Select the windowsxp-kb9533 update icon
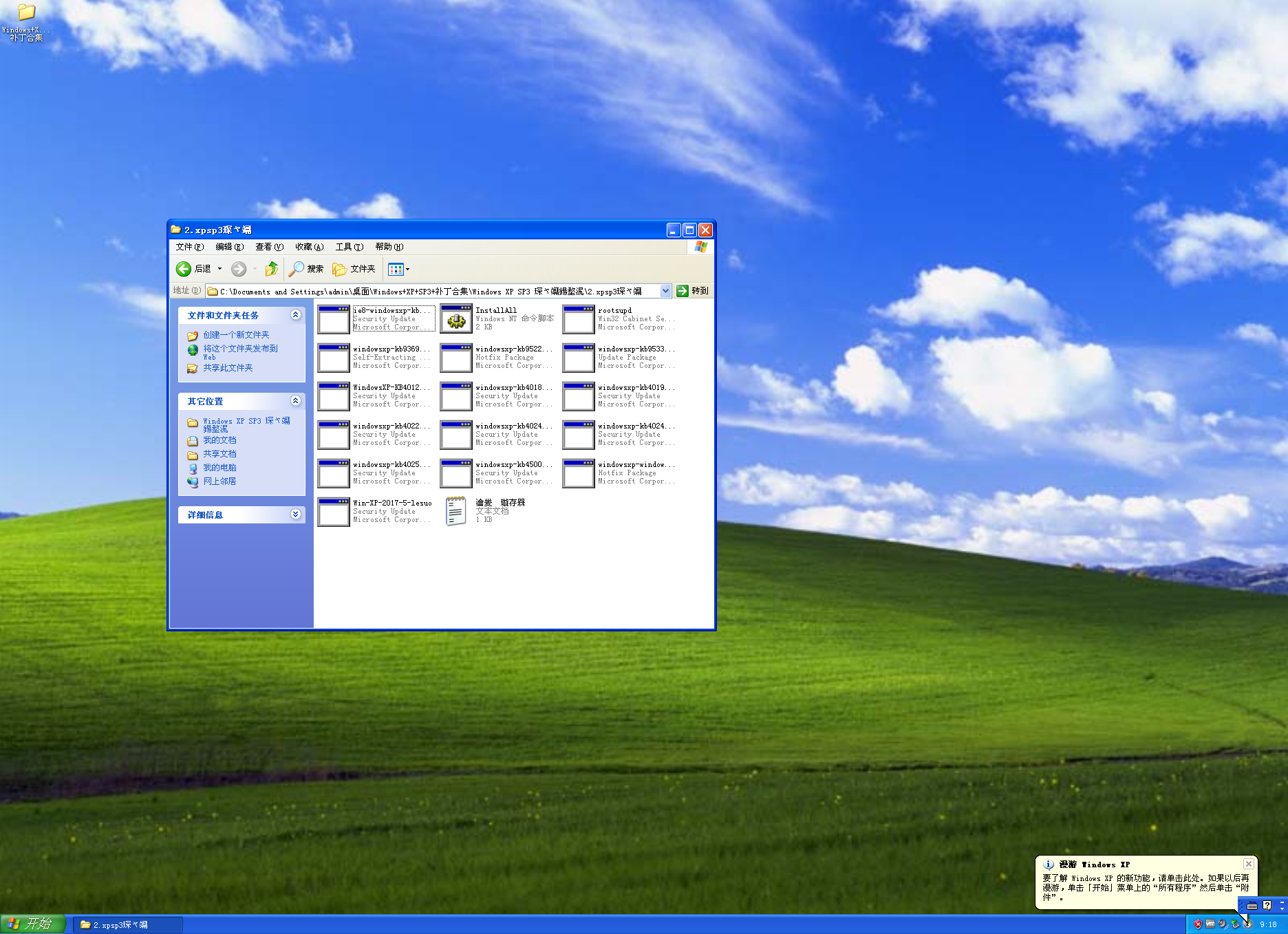This screenshot has width=1288, height=934. click(579, 358)
